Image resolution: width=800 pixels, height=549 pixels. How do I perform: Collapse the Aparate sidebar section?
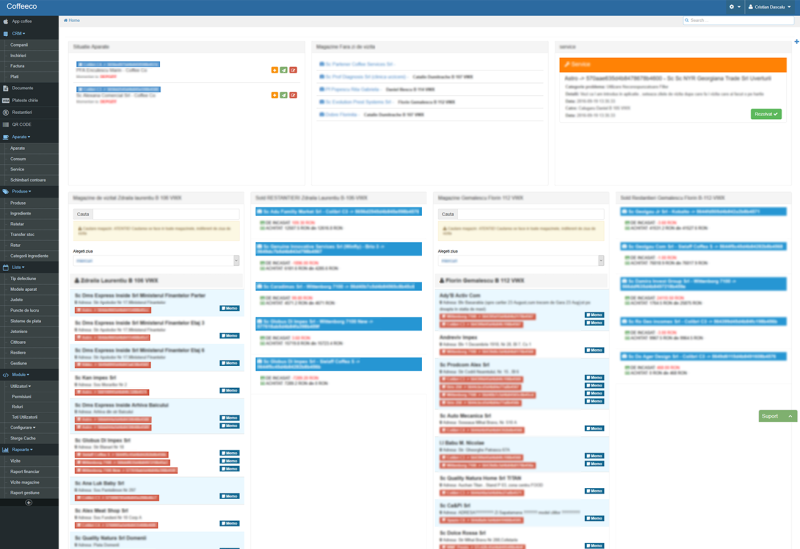[20, 136]
